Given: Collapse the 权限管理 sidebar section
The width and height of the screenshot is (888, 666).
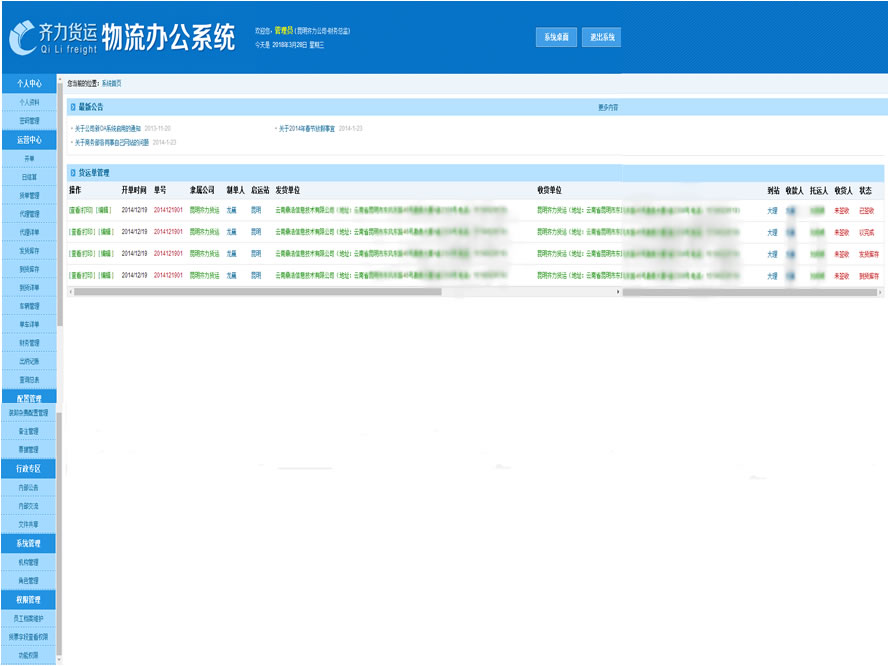Looking at the screenshot, I should click(x=29, y=599).
